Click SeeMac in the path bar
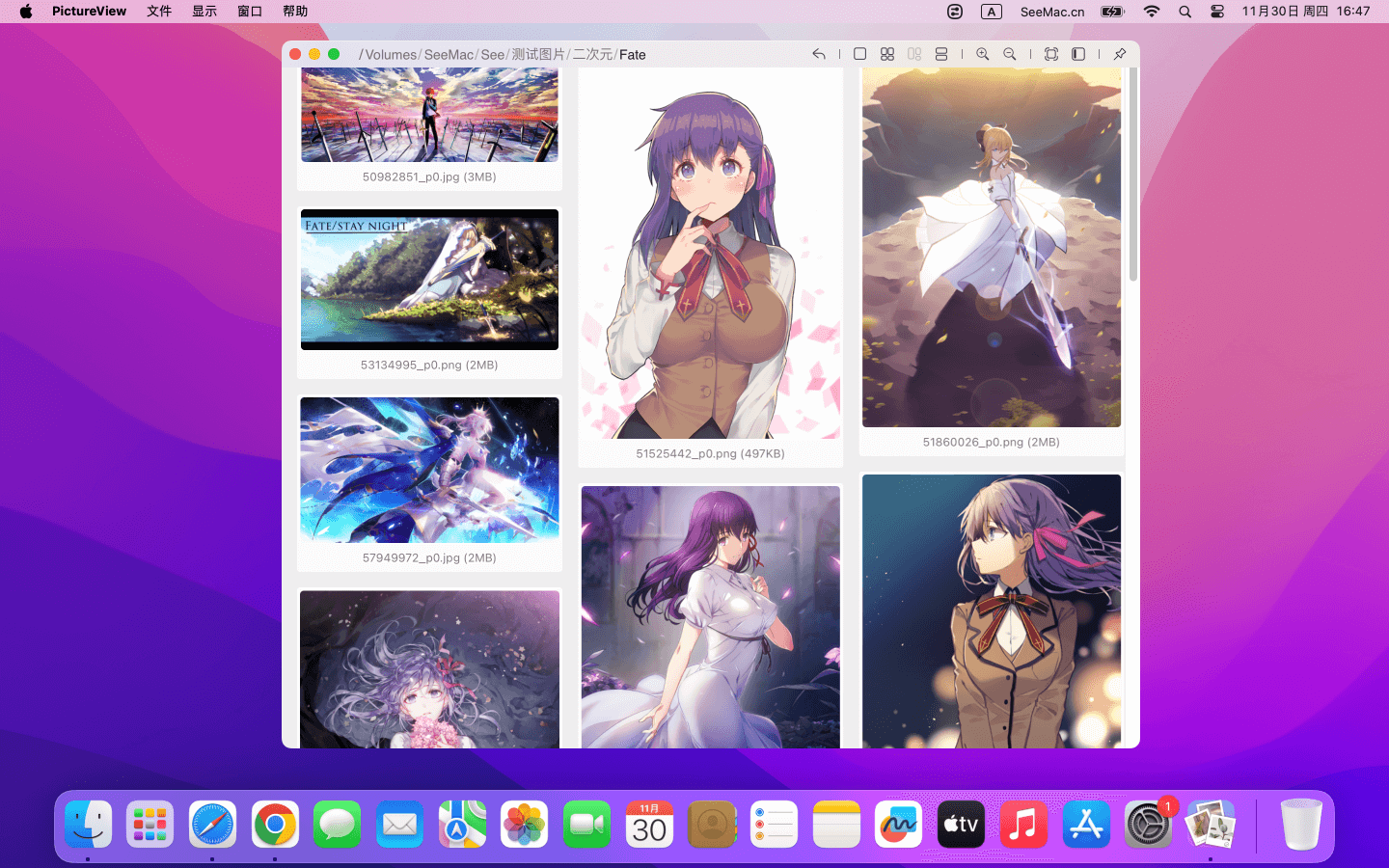 pos(449,55)
